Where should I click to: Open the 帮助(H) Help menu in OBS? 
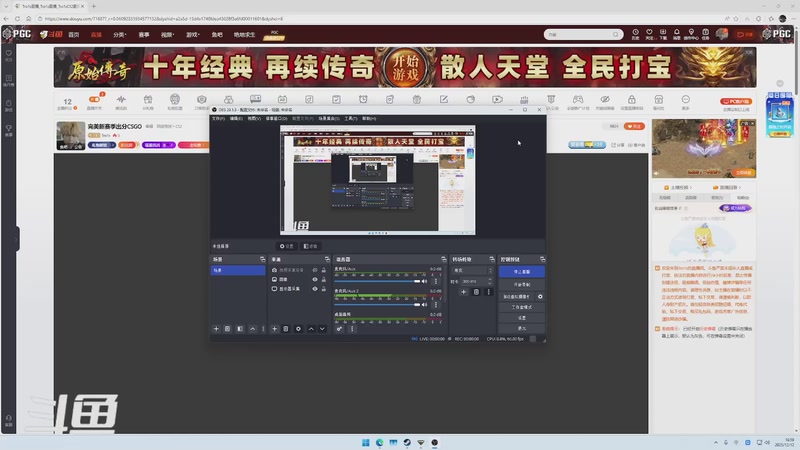[369, 118]
